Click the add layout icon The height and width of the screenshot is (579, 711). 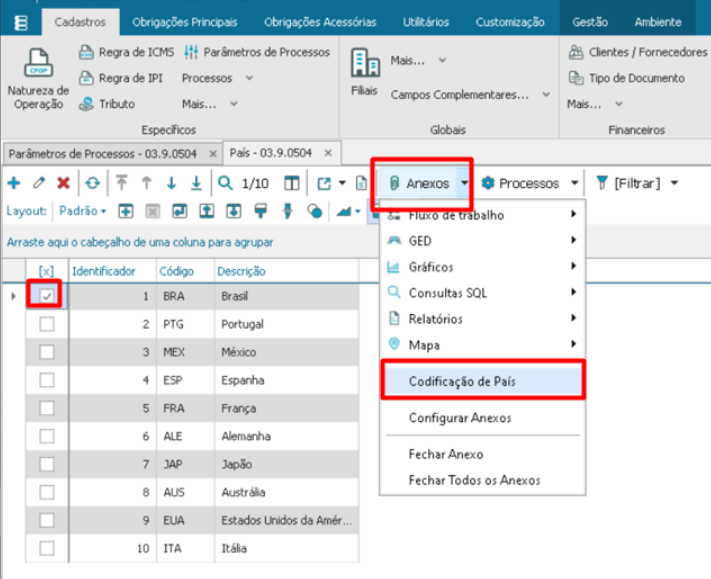click(126, 211)
